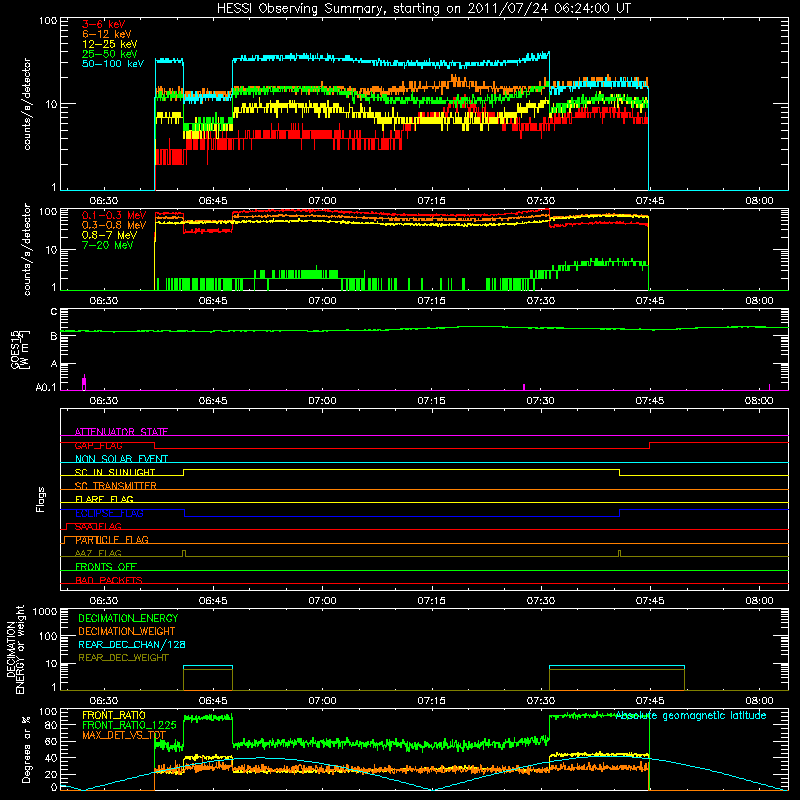The width and height of the screenshot is (800, 800).
Task: Select the ECLIPSE_FLAG label
Action: pos(109,513)
